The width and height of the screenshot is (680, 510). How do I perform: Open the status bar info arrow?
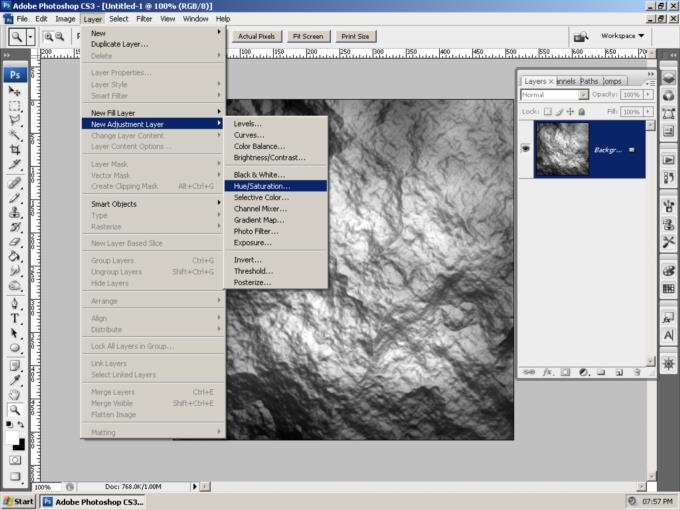[x=194, y=487]
